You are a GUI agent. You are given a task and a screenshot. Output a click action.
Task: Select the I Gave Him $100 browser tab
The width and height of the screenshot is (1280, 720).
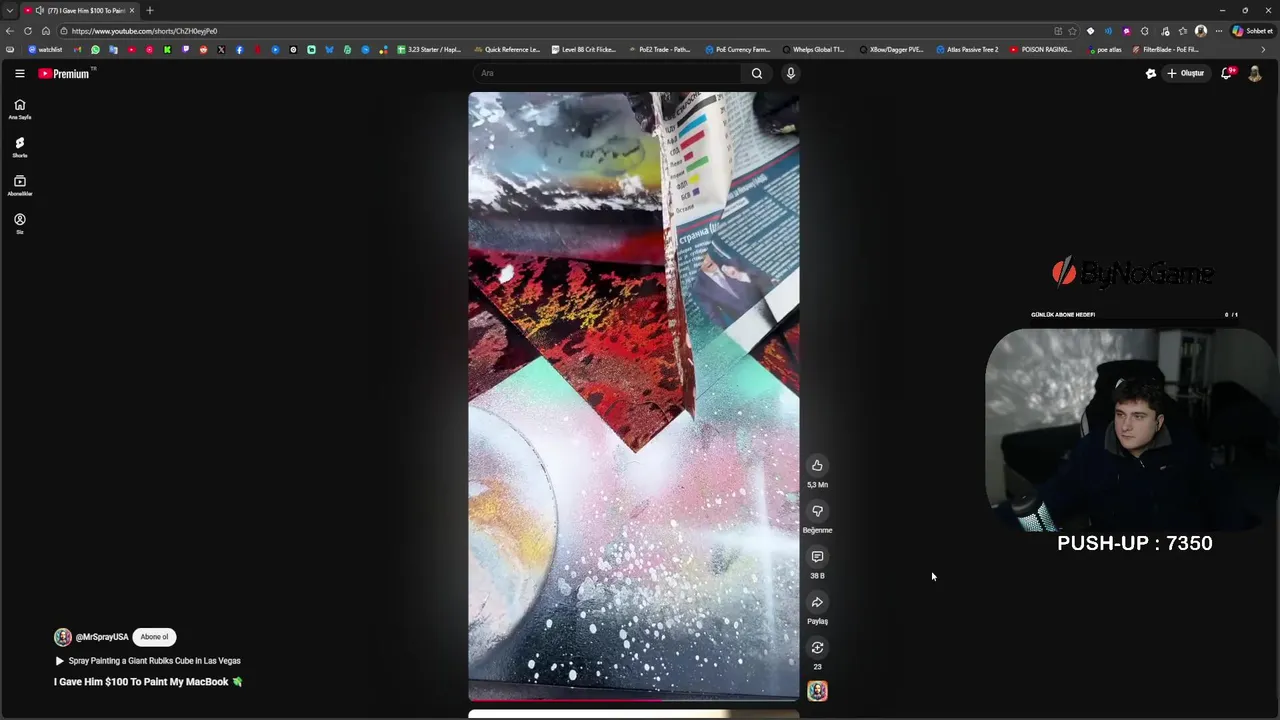point(82,10)
